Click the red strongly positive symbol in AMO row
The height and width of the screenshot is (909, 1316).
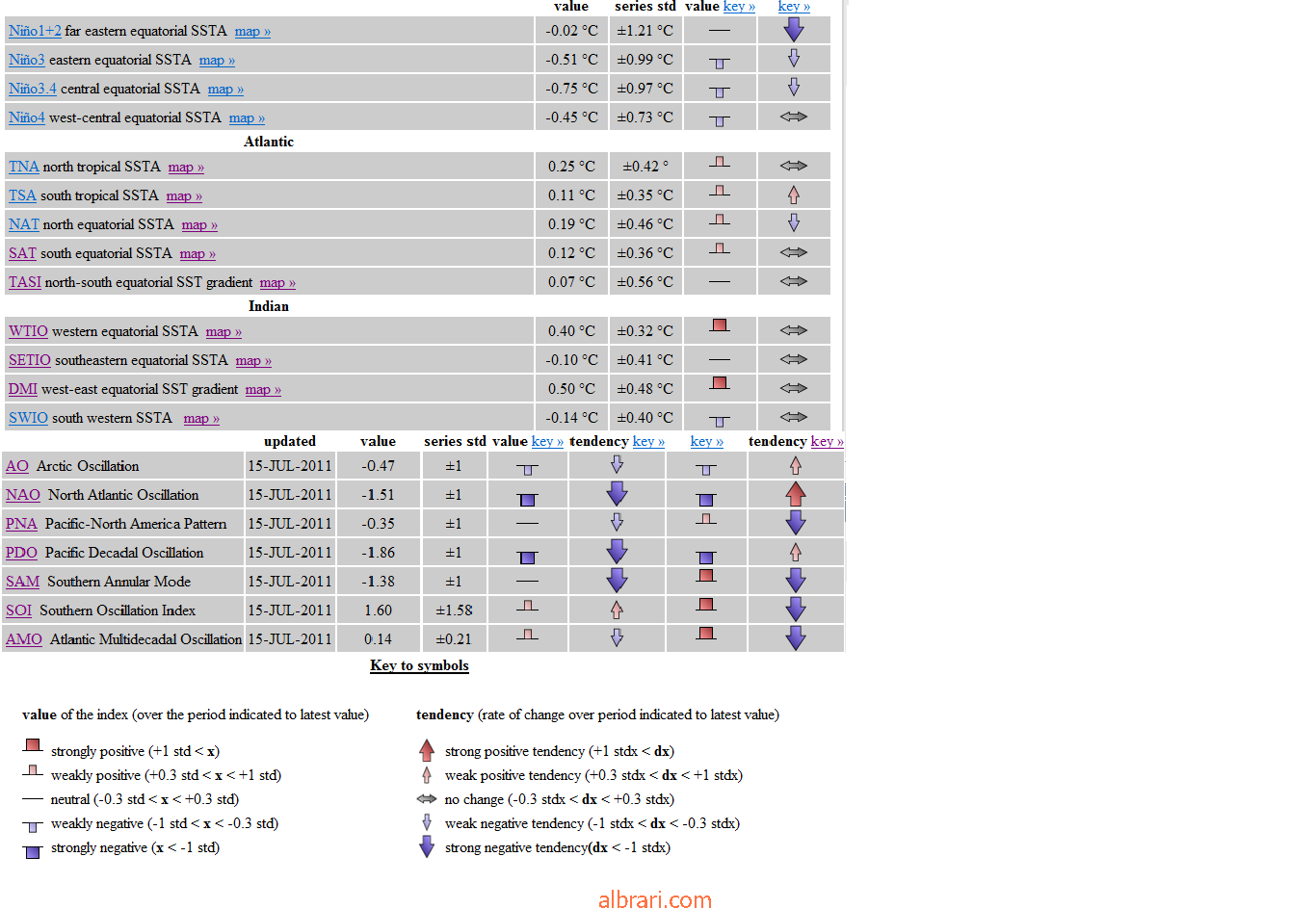click(706, 634)
